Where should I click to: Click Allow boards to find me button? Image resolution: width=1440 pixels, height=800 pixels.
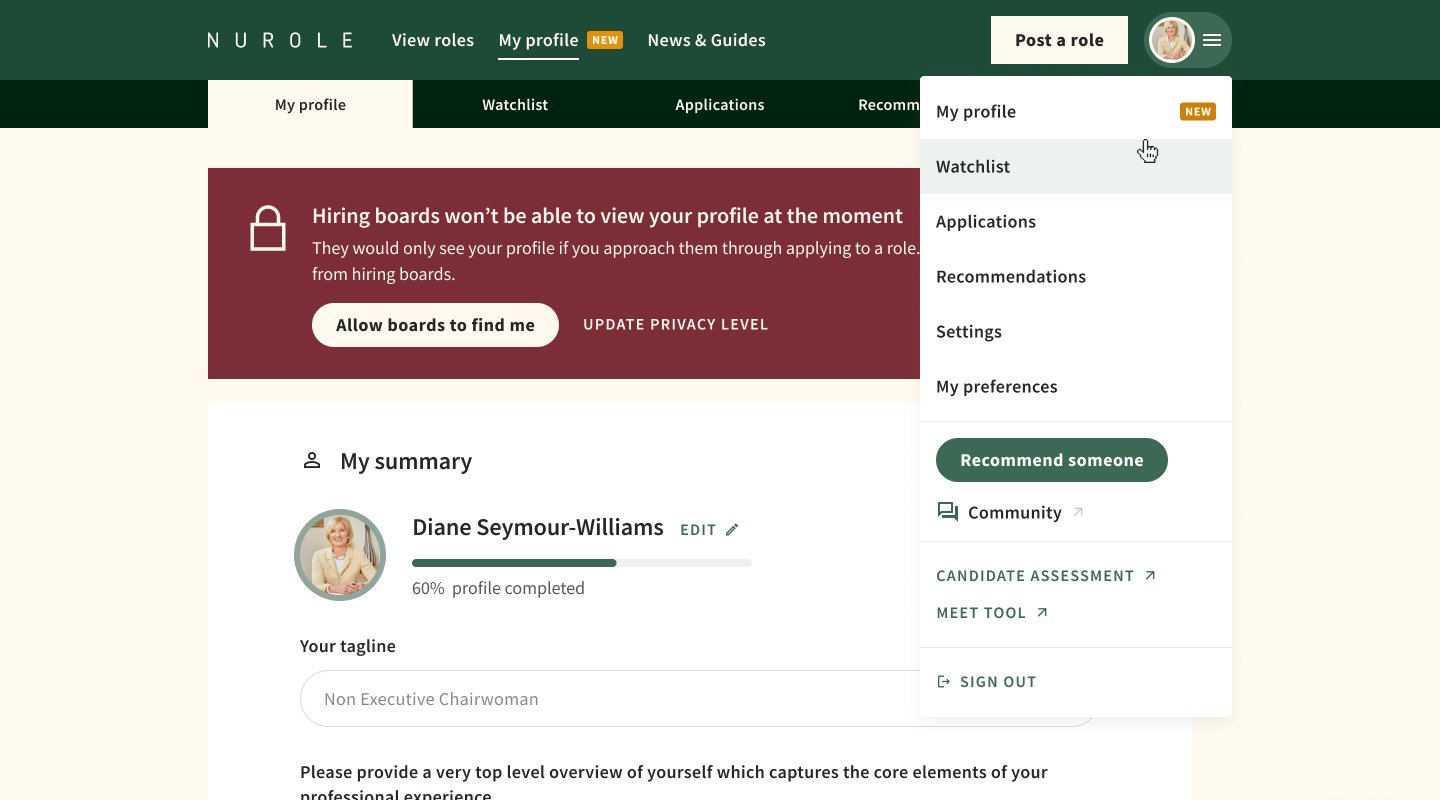[x=435, y=325]
